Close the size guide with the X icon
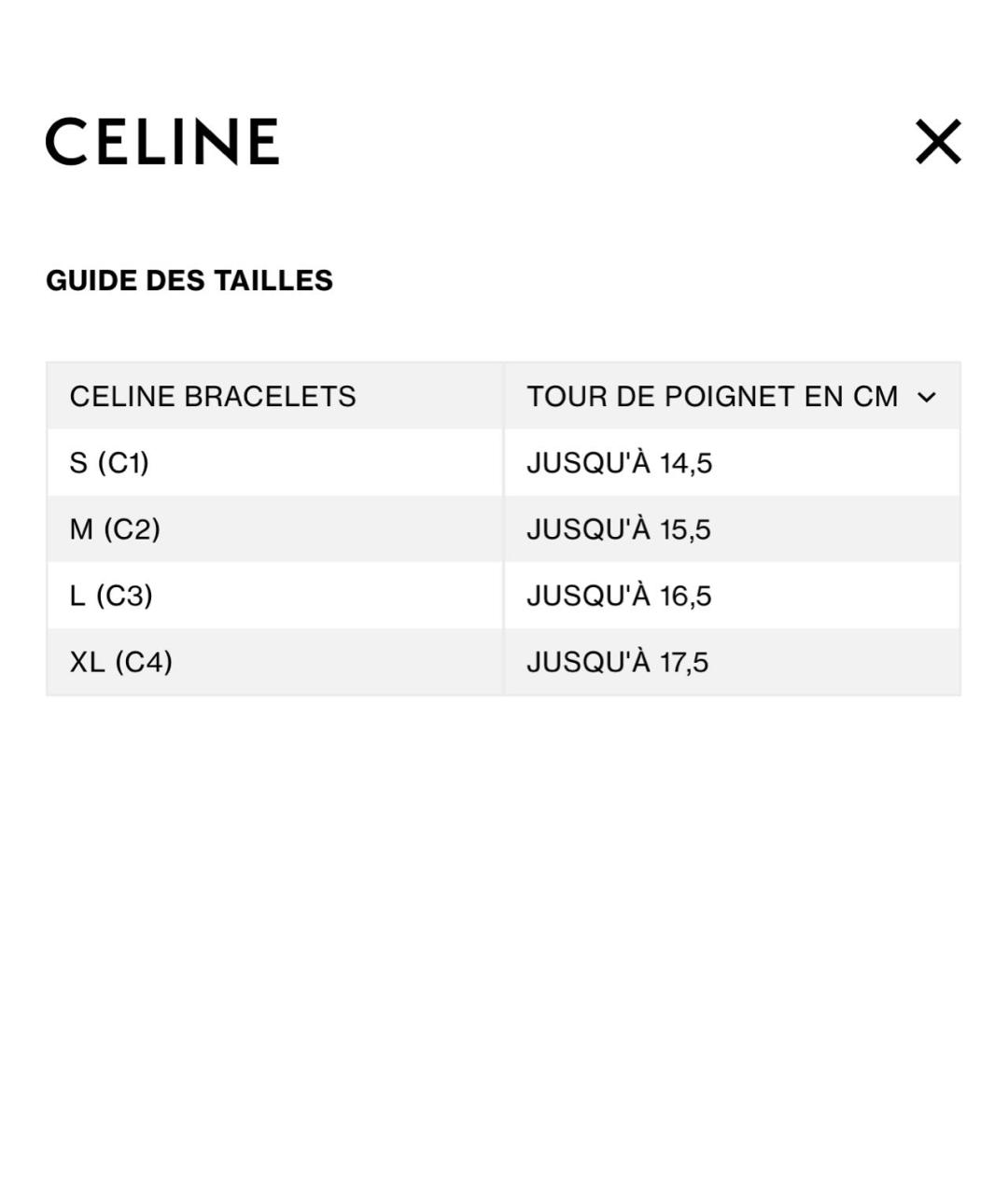Screen dimensions: 1008x1195 [x=938, y=142]
